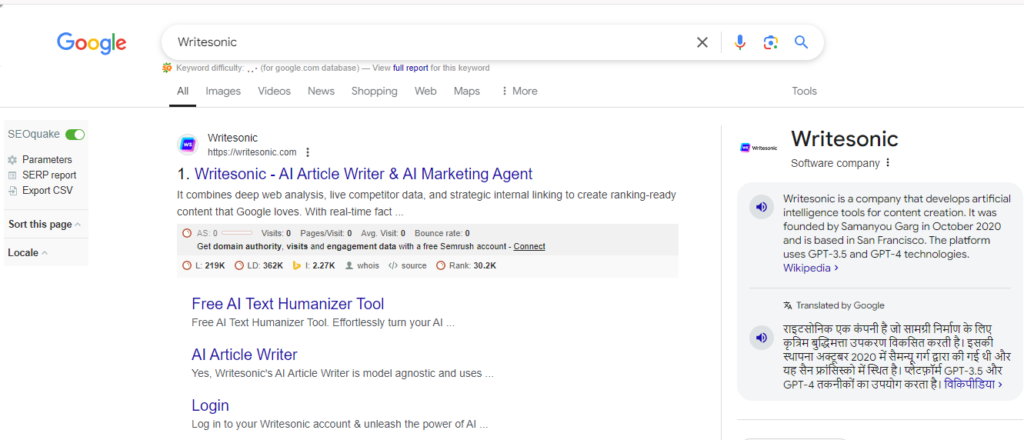Click the Tools button
Viewport: 1024px width, 440px height.
click(804, 91)
